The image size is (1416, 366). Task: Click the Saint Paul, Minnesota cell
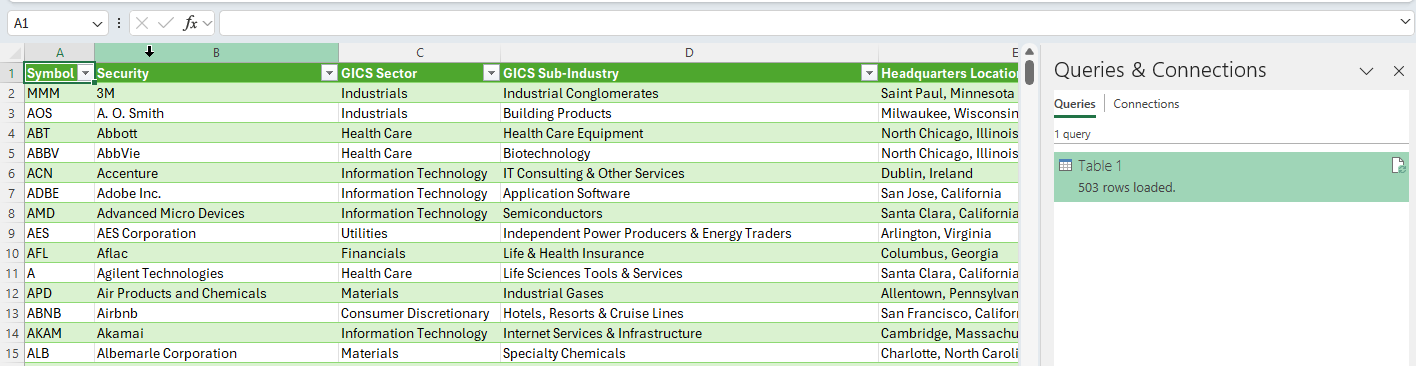click(x=949, y=93)
